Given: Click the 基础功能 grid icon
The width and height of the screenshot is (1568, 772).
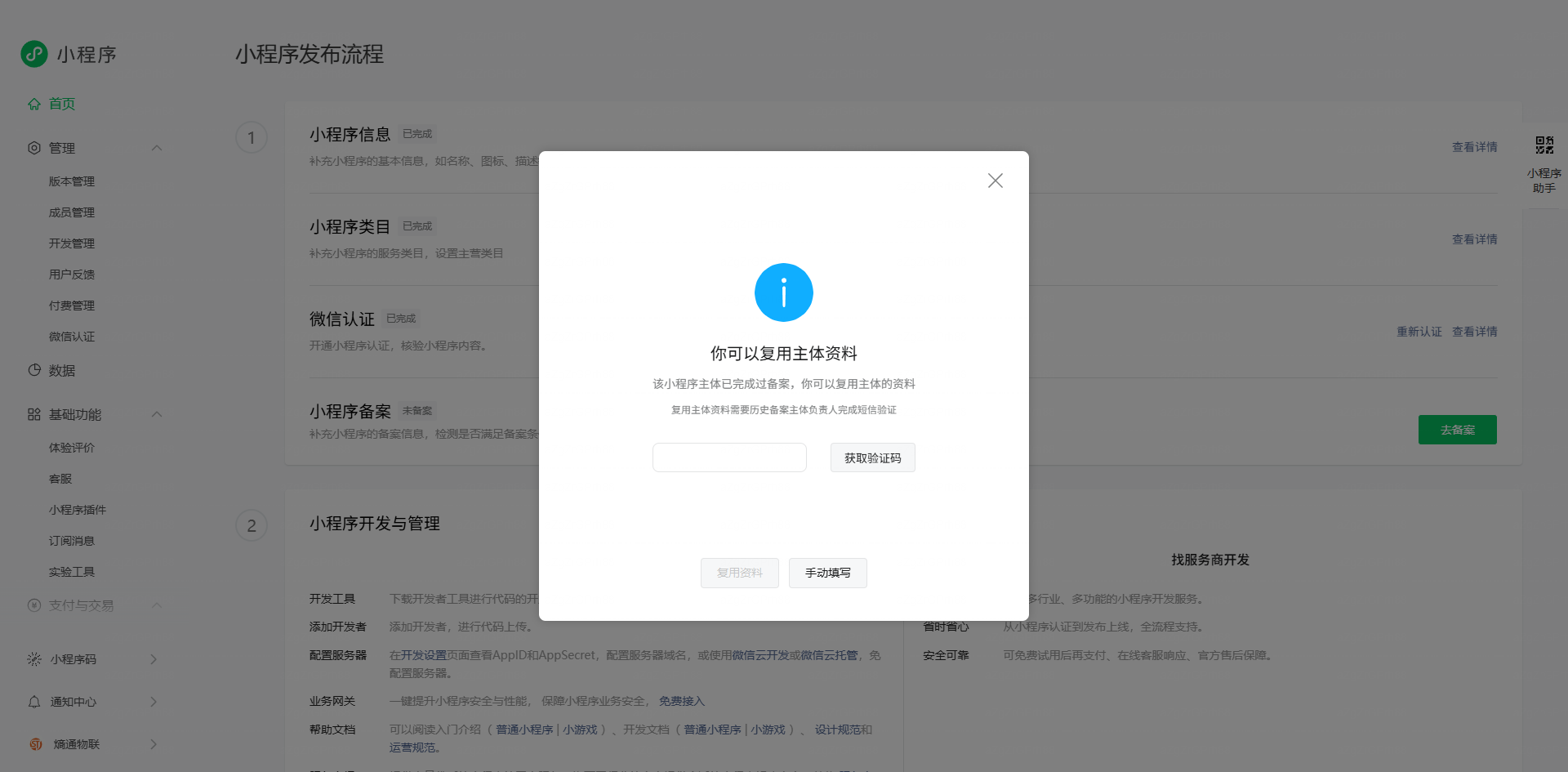Looking at the screenshot, I should coord(34,414).
